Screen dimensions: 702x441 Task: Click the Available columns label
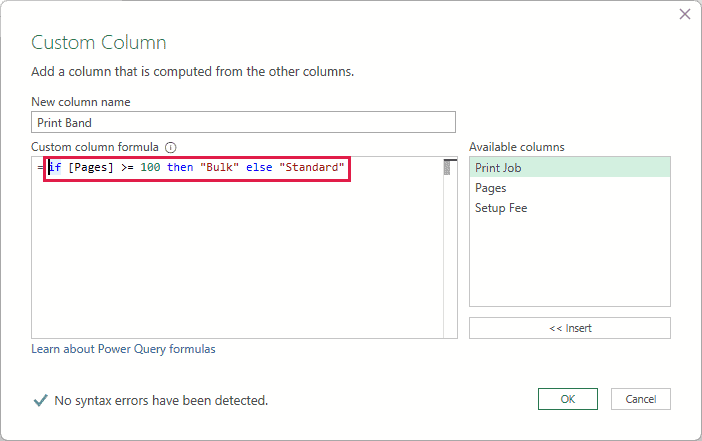(x=517, y=147)
